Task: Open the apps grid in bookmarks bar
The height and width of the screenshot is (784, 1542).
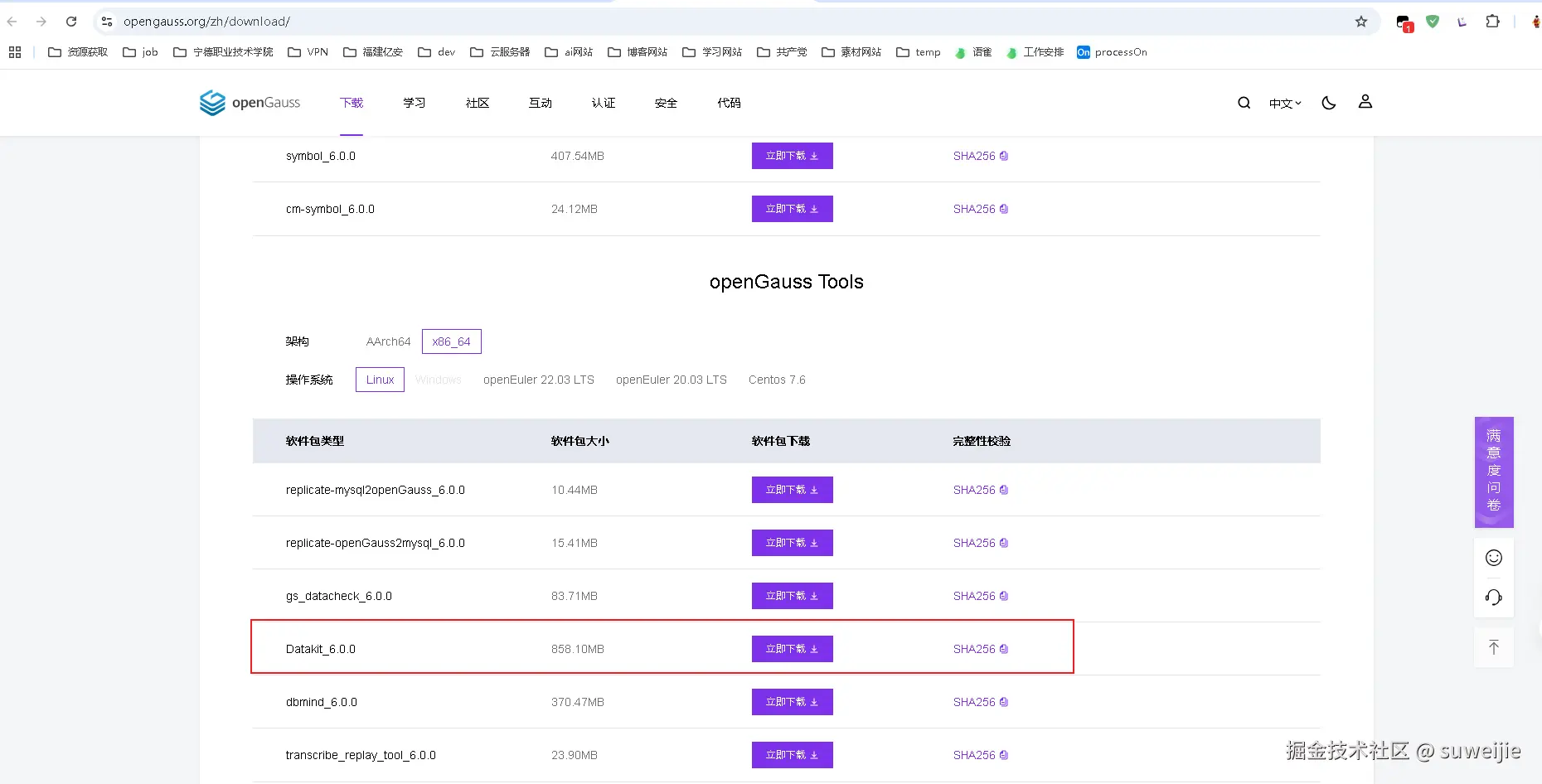Action: click(x=15, y=52)
